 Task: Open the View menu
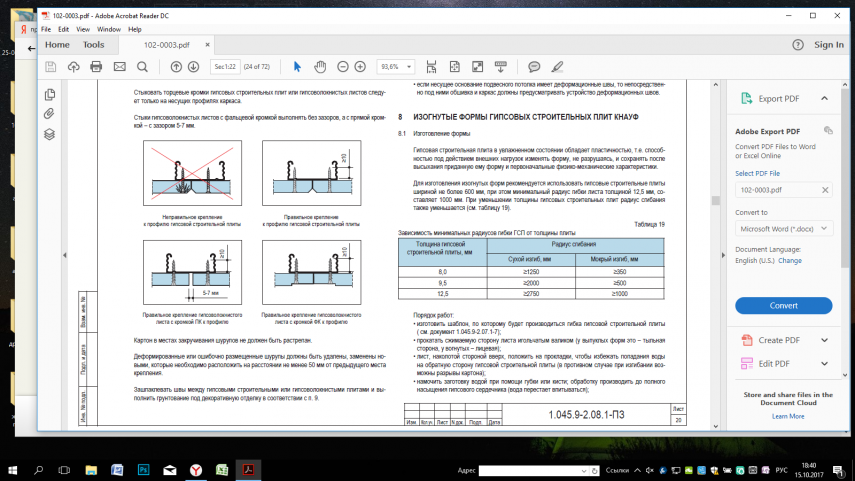click(84, 29)
